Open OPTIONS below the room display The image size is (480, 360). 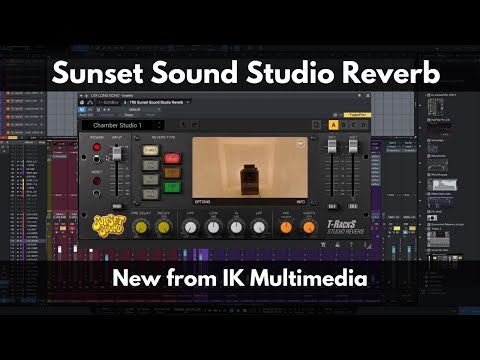pyautogui.click(x=202, y=202)
